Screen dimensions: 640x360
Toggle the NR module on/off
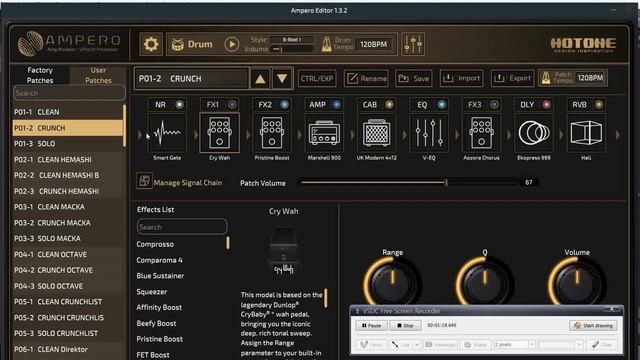point(179,104)
